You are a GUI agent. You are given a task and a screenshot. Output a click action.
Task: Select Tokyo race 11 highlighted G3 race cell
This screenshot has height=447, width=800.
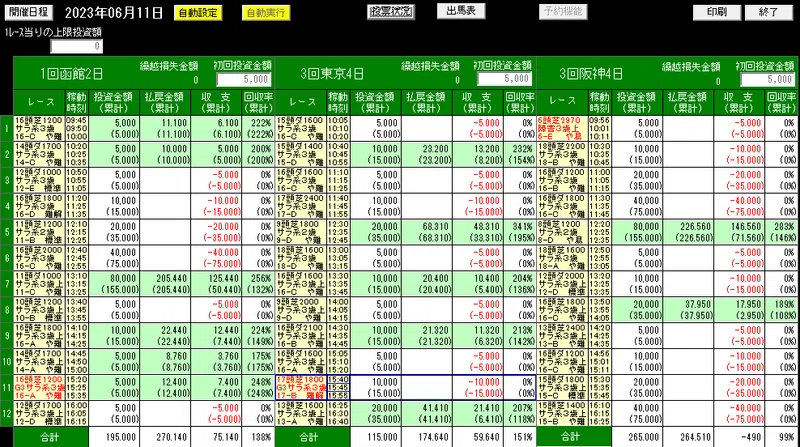coord(301,388)
